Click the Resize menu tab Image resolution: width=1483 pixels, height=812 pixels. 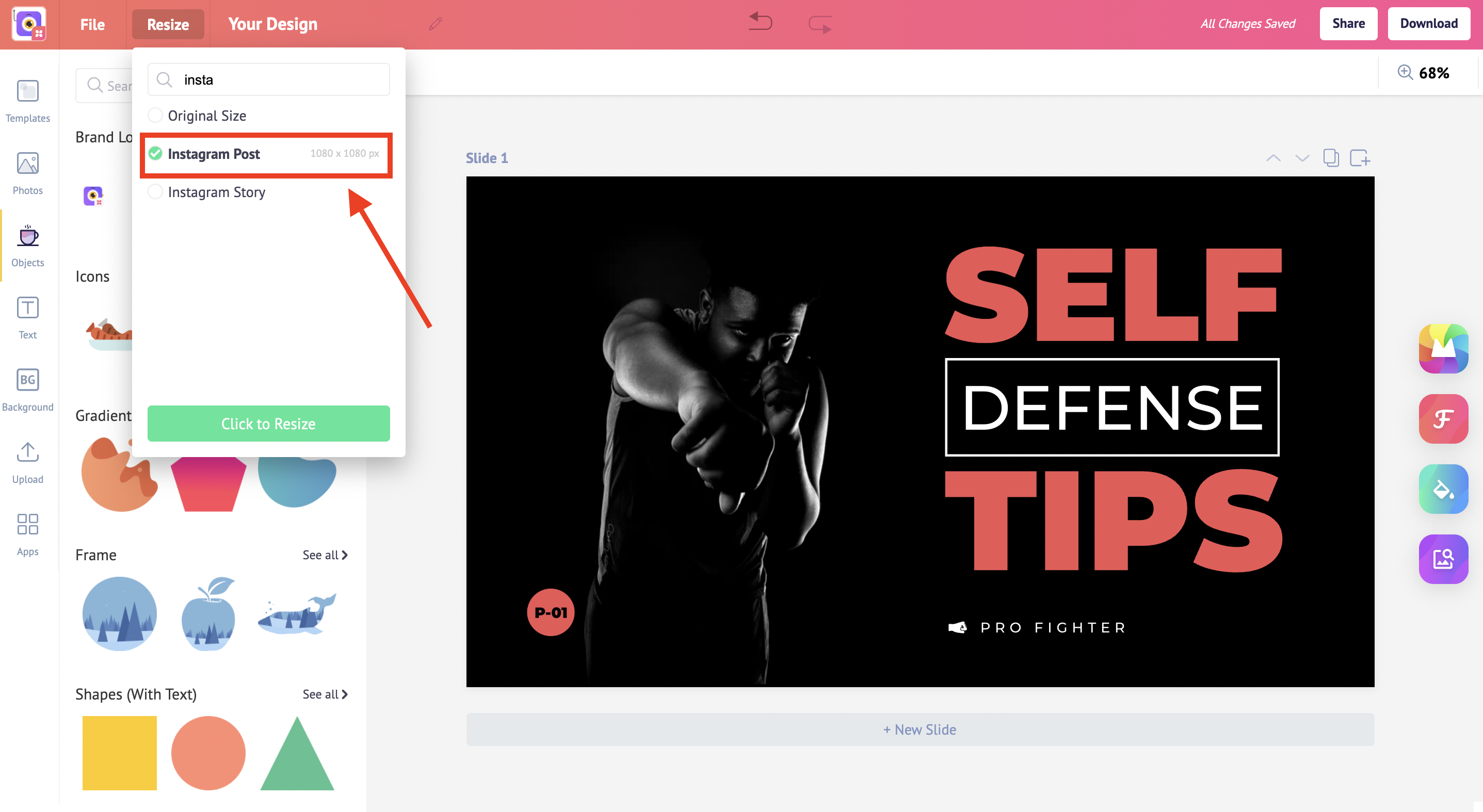168,24
